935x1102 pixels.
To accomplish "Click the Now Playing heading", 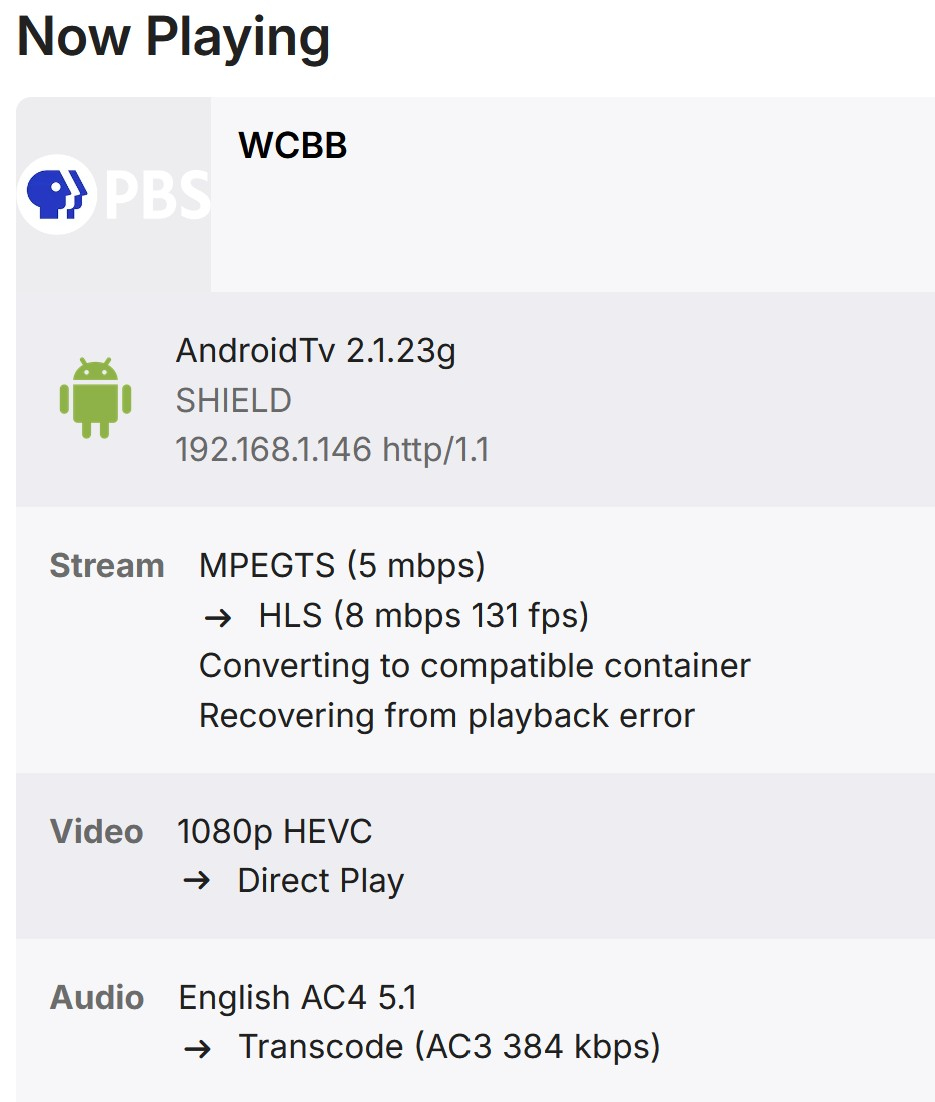I will [x=174, y=37].
